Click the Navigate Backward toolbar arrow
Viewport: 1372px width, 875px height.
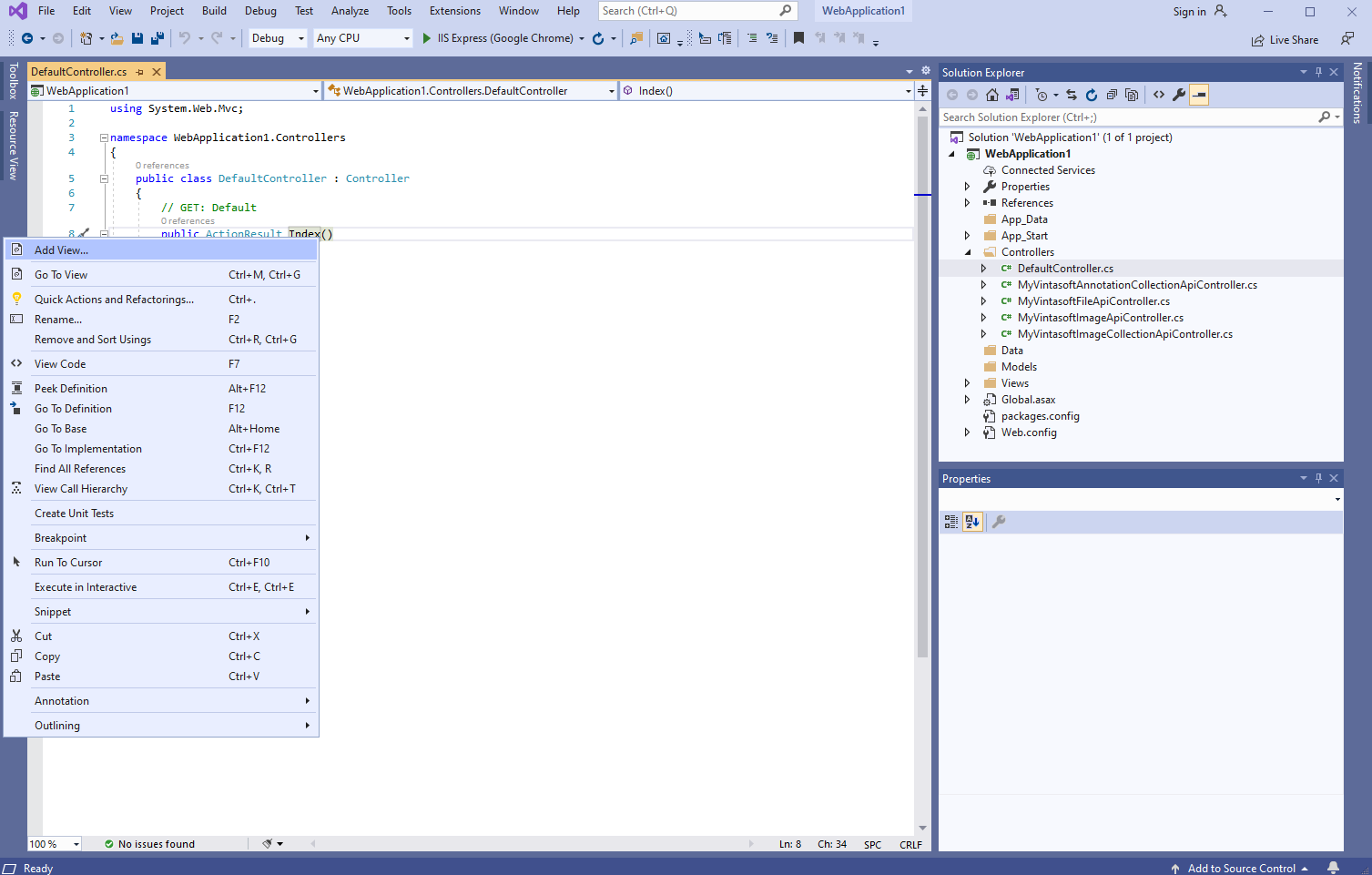(27, 38)
